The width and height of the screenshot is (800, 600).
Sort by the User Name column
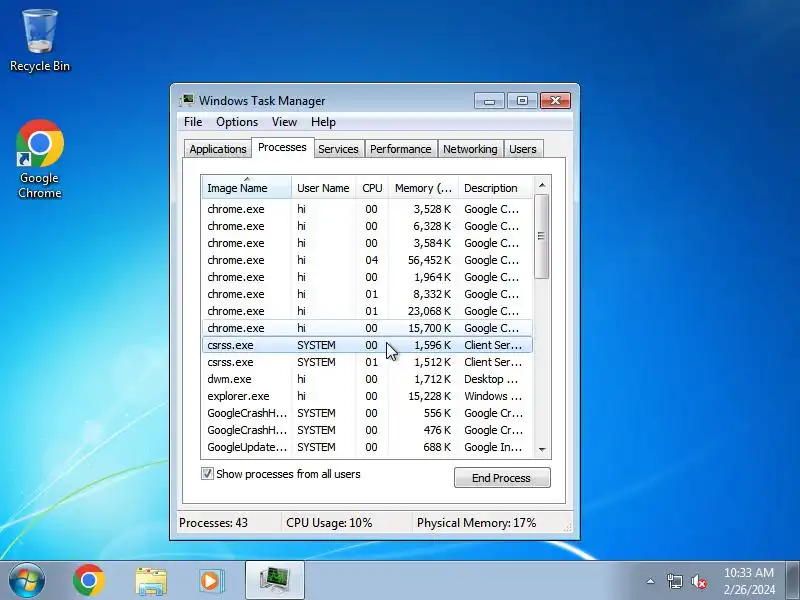(323, 188)
